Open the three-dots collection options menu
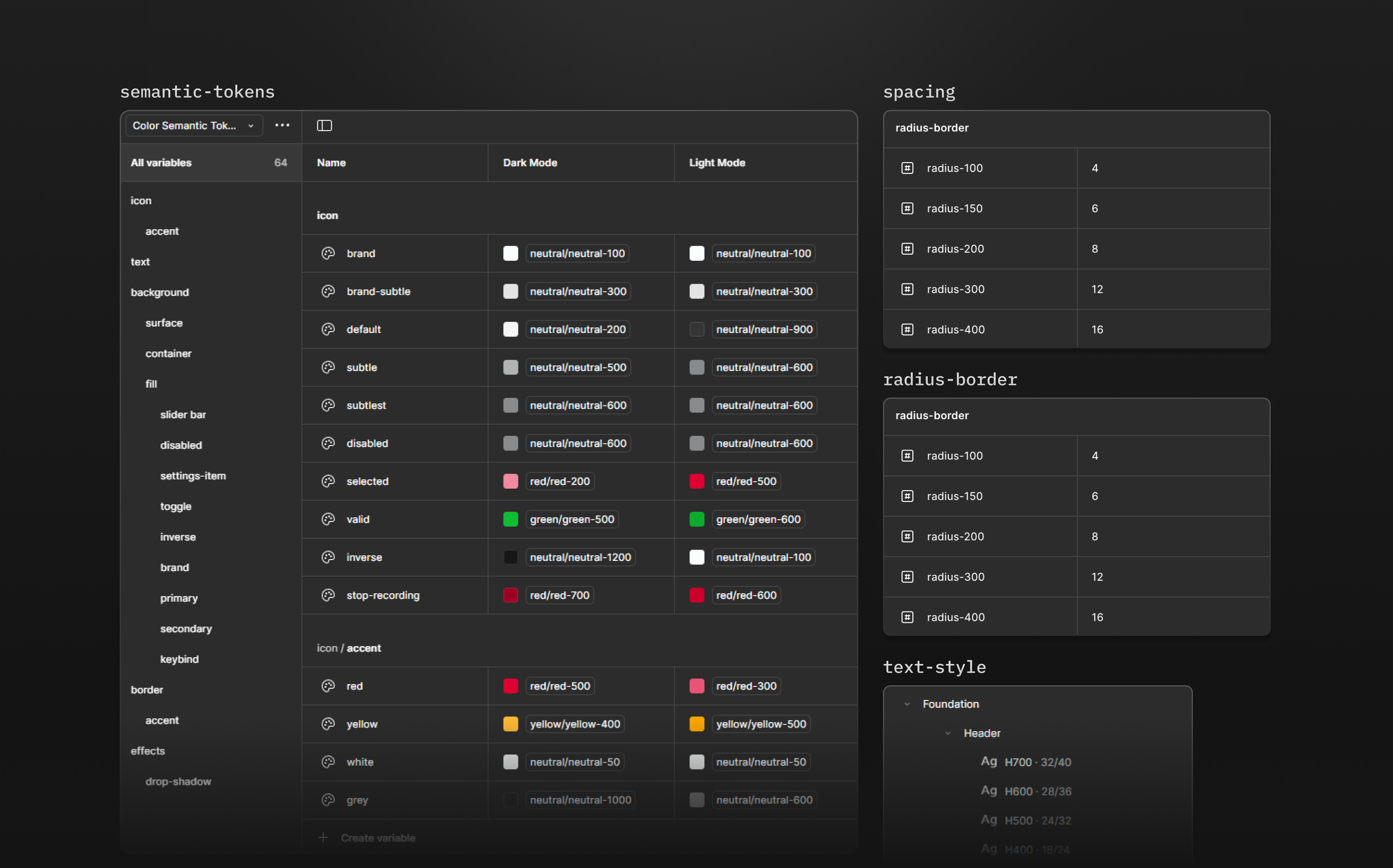The height and width of the screenshot is (868, 1393). click(x=282, y=126)
